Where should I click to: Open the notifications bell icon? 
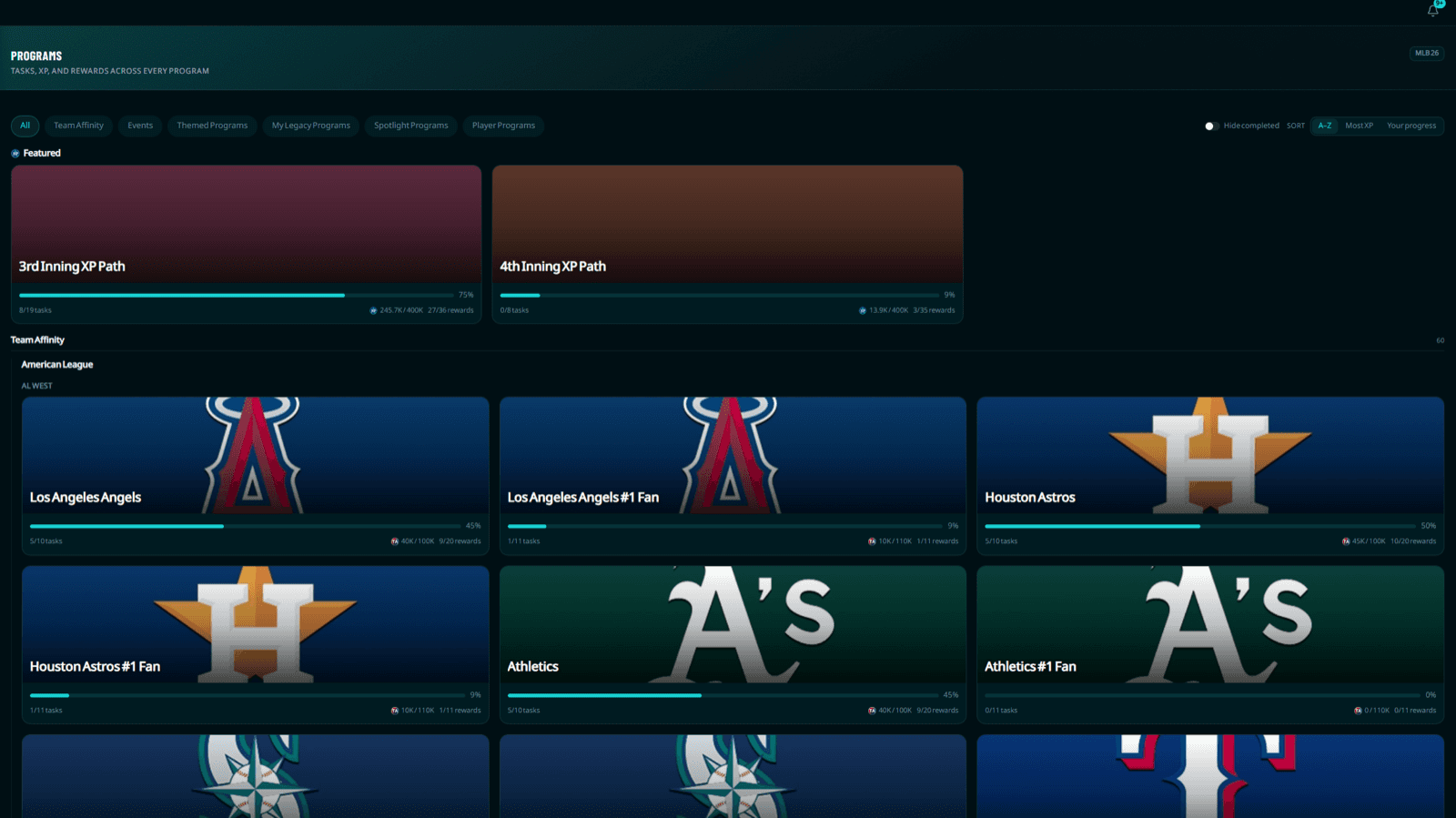[1432, 11]
